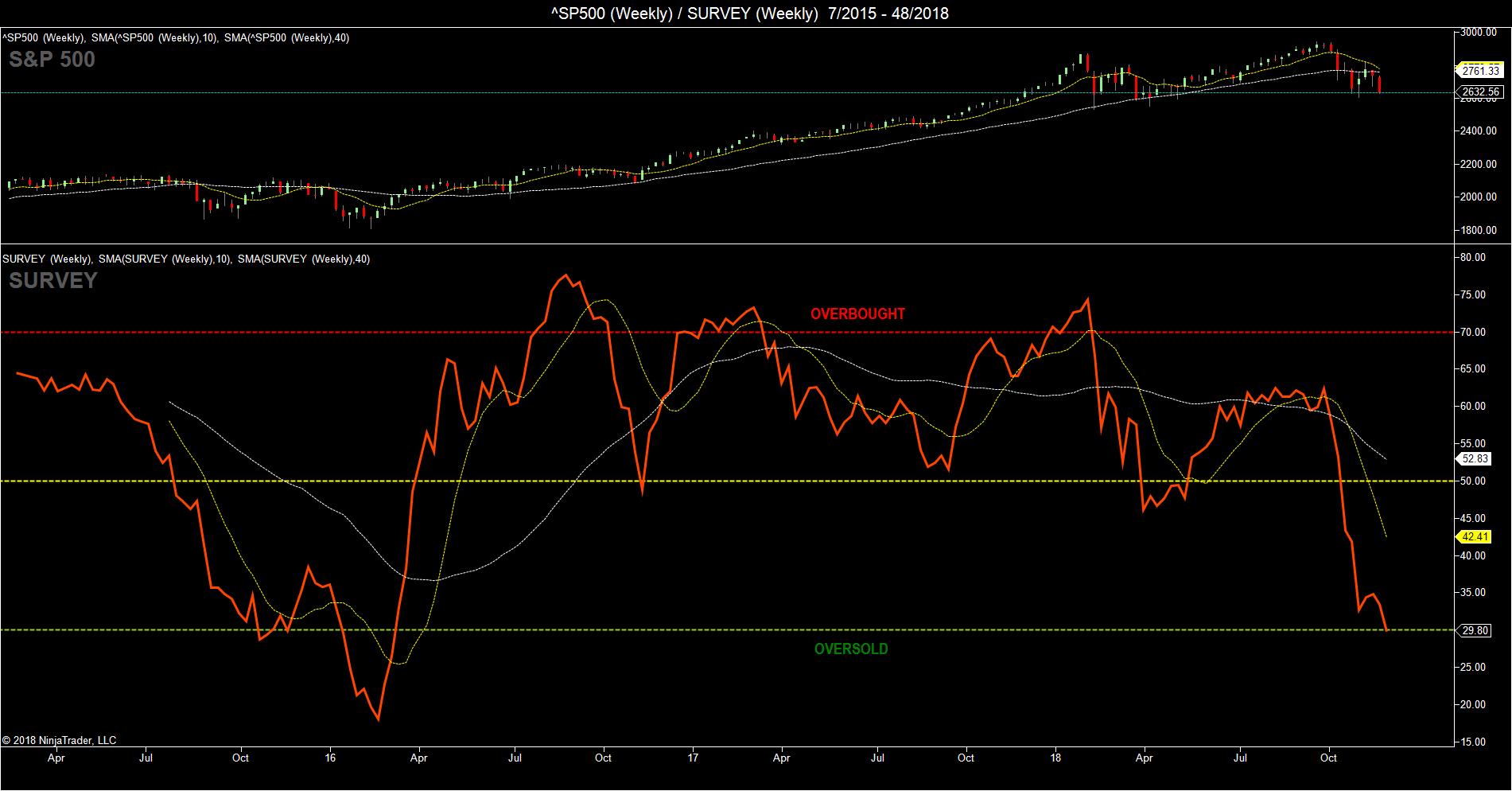This screenshot has width=1512, height=791.
Task: Click the 20.00 survey axis label
Action: coord(1474,704)
